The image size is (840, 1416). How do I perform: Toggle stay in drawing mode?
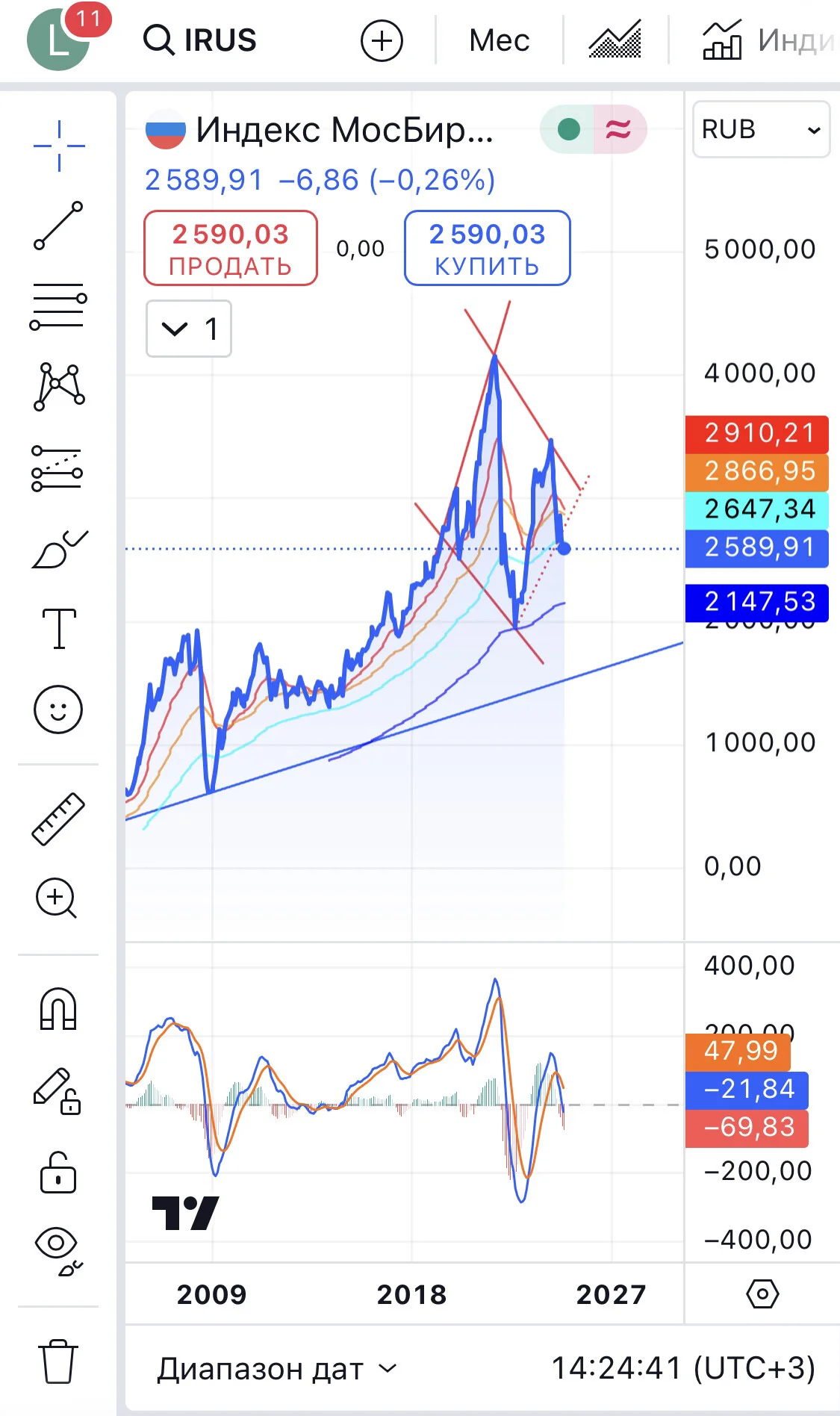57,1091
